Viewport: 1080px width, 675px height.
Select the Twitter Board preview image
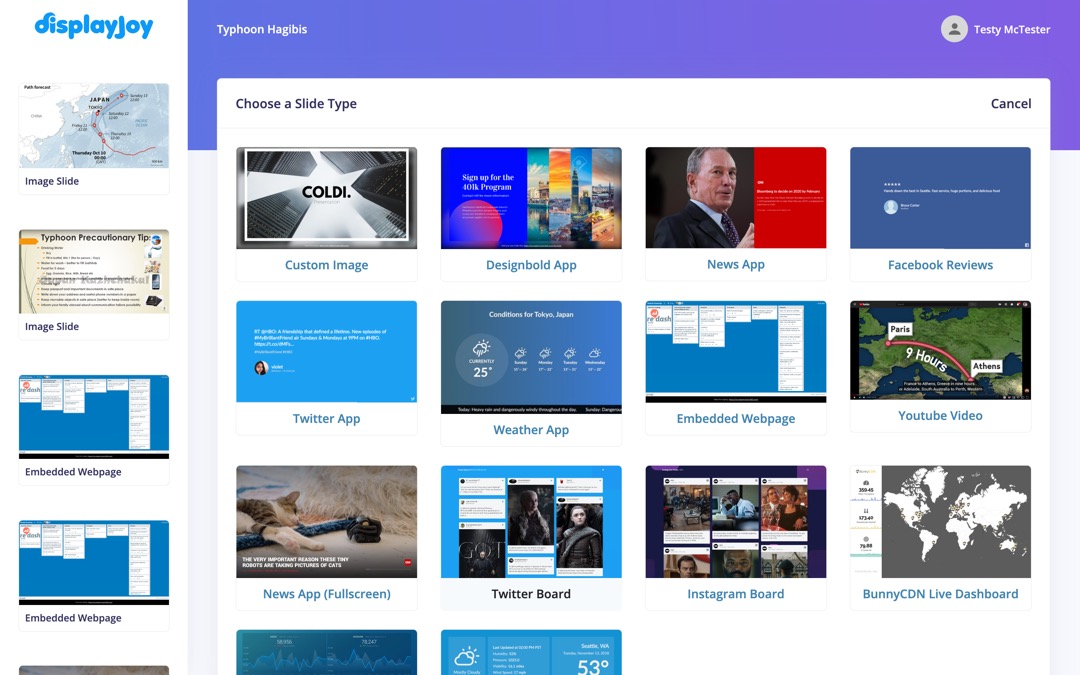531,521
